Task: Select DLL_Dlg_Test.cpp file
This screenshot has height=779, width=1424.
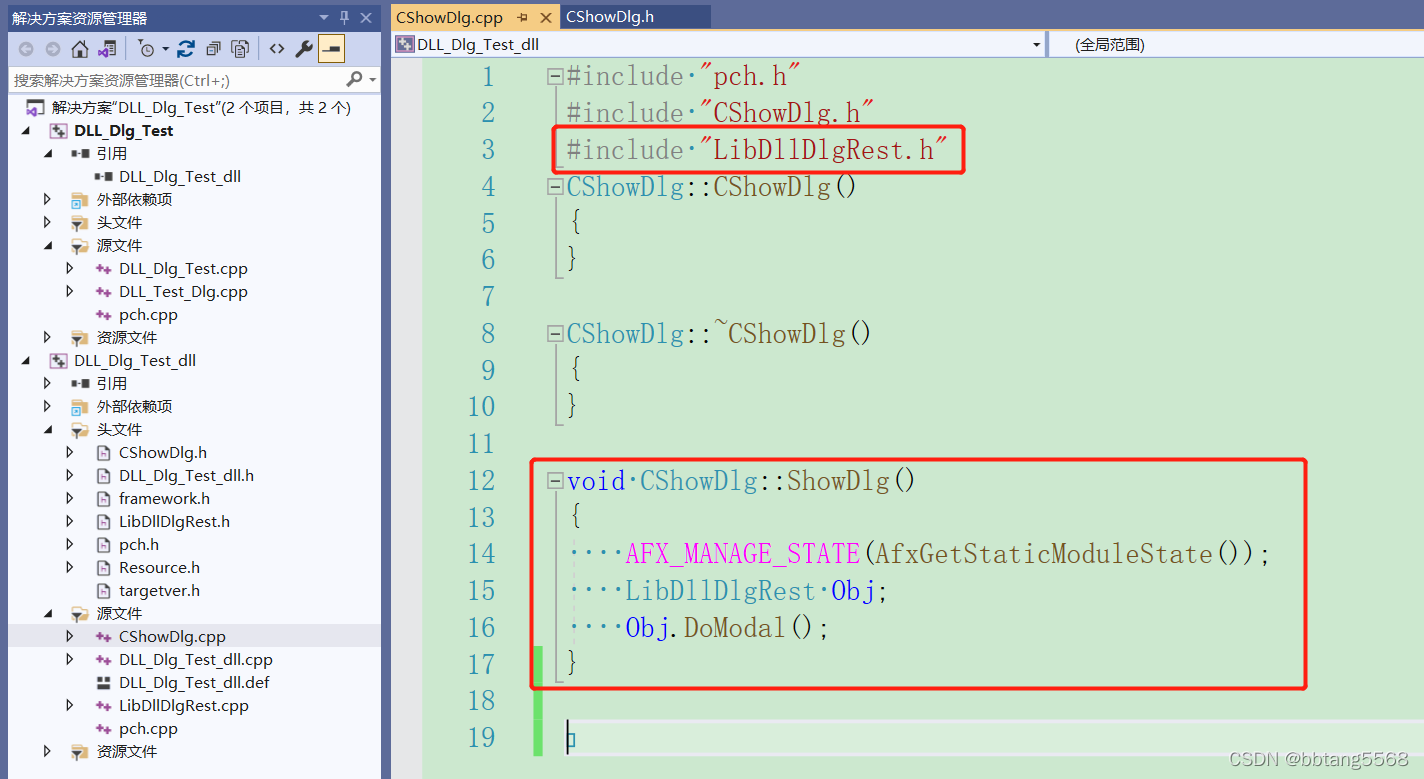Action: 183,269
